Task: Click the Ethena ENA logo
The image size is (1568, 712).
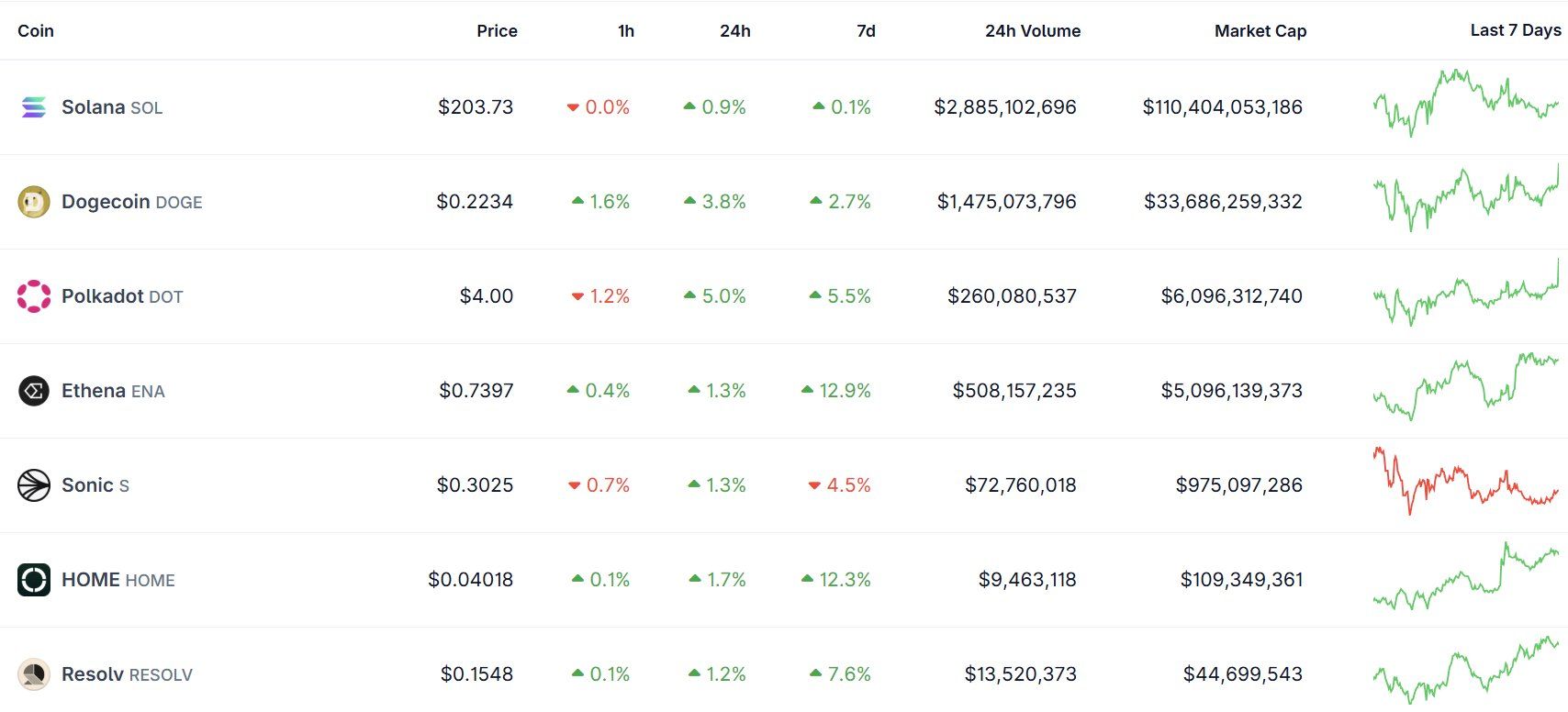Action: tap(33, 390)
